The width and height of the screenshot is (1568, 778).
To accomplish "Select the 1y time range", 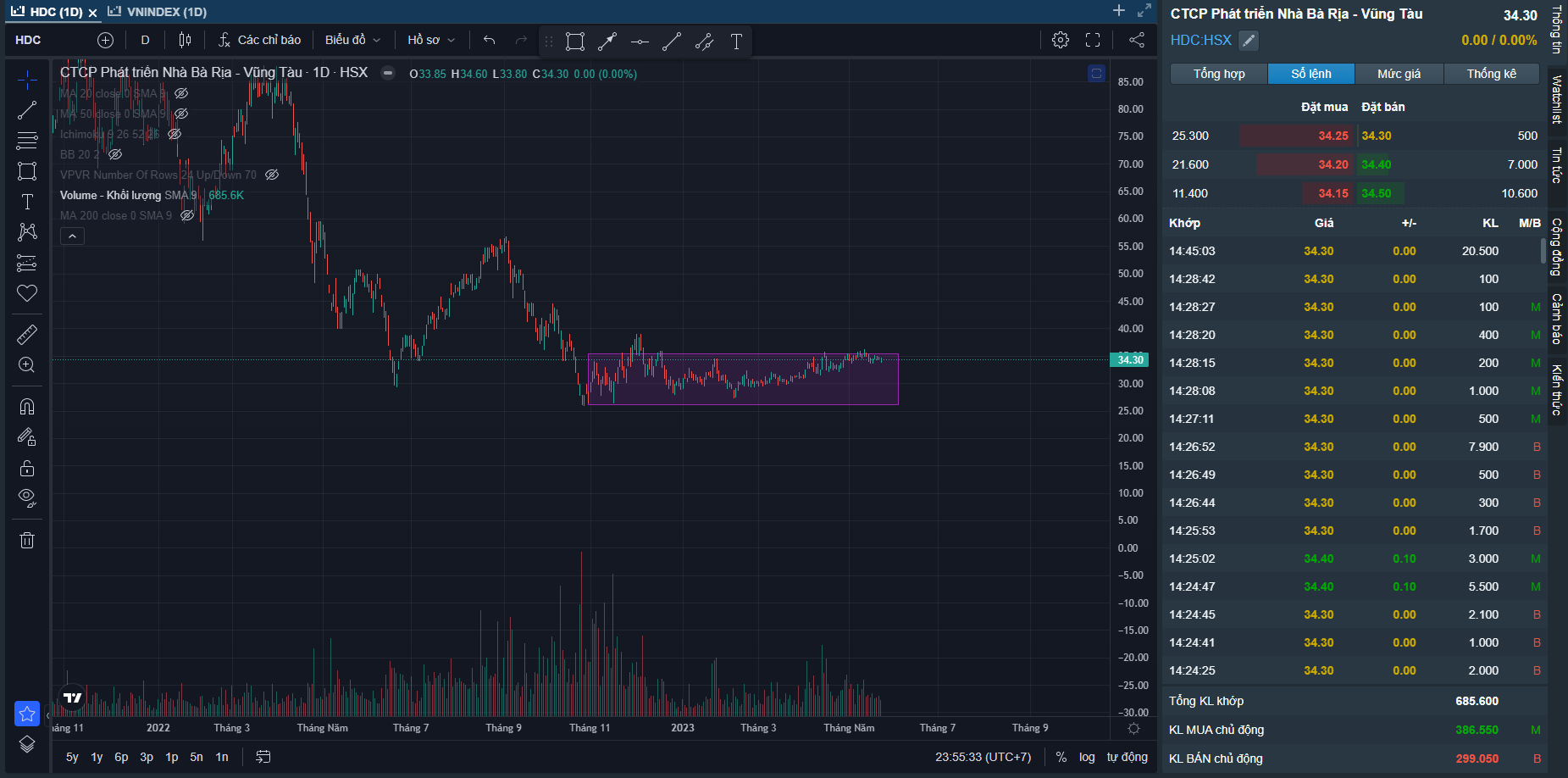I will (x=97, y=757).
